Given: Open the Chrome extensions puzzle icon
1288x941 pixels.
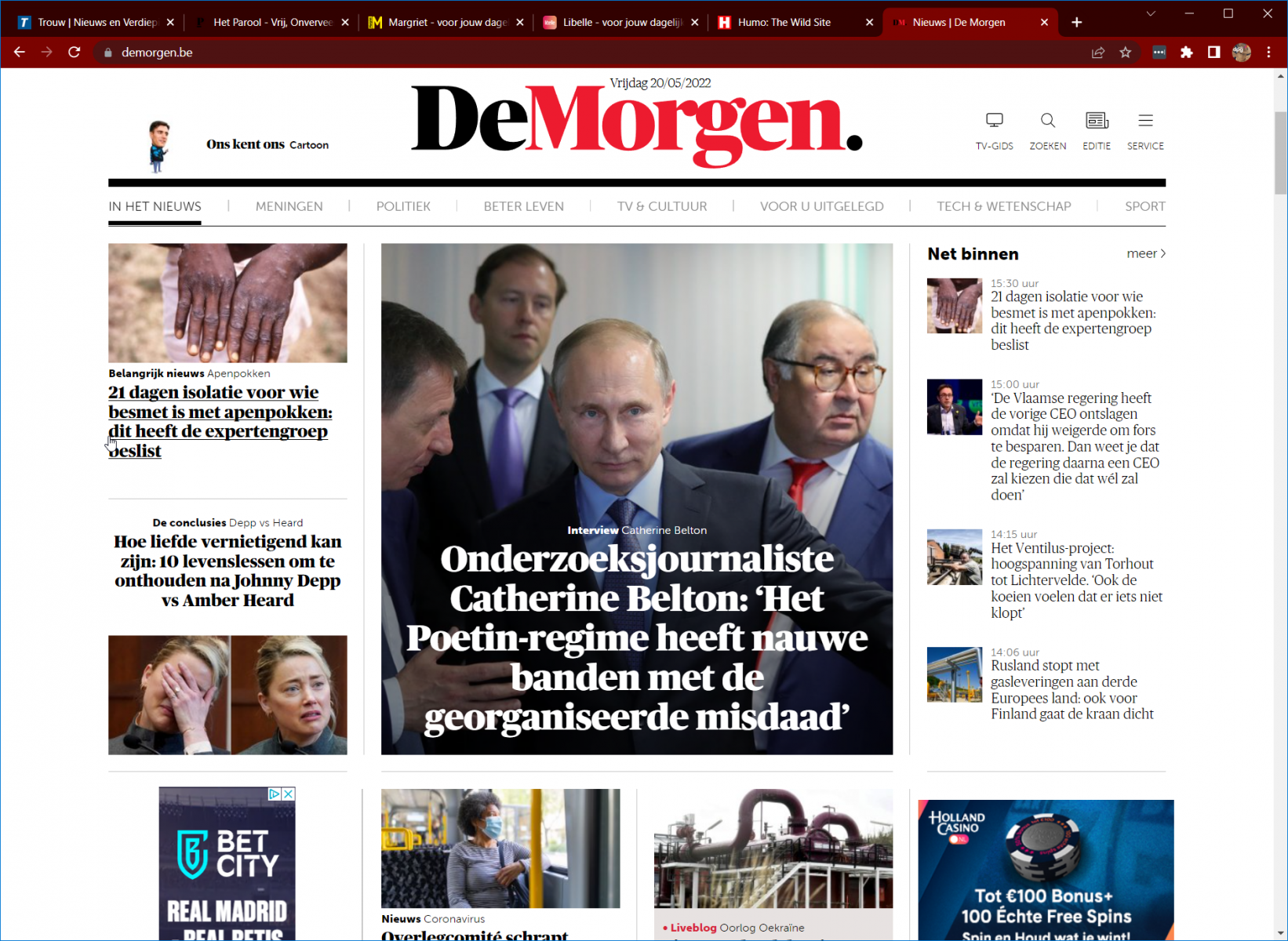Looking at the screenshot, I should point(1186,53).
